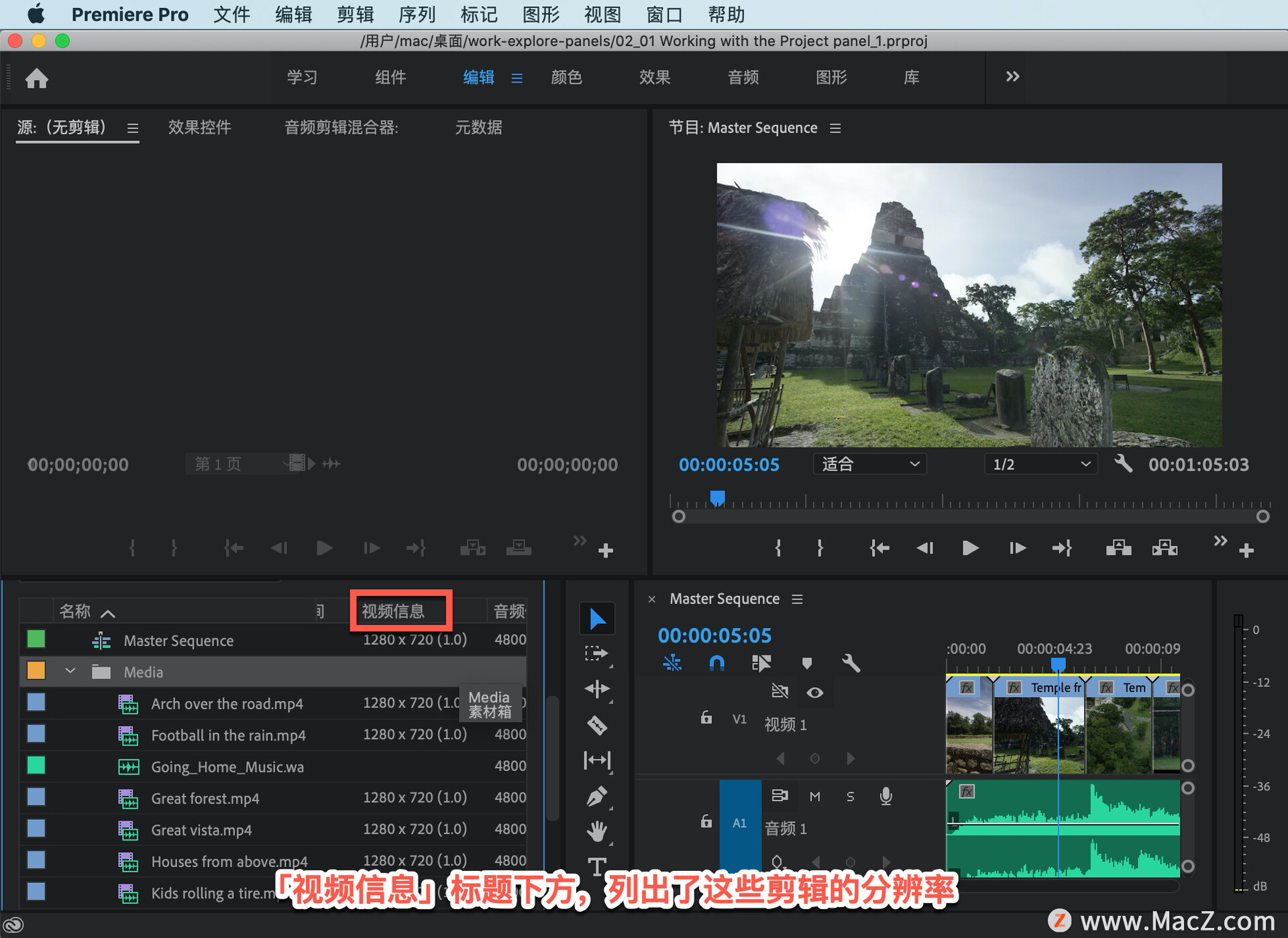Open Master Sequence timeline panel menu
The width and height of the screenshot is (1288, 938).
[x=797, y=599]
